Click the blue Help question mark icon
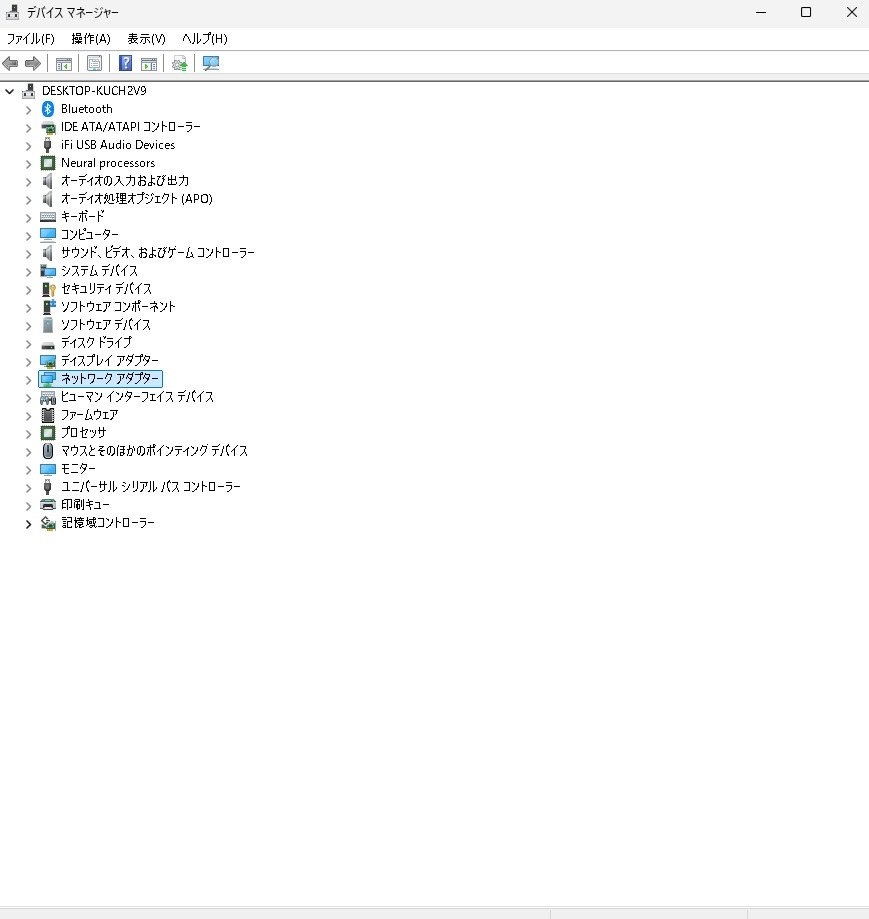 tap(126, 64)
